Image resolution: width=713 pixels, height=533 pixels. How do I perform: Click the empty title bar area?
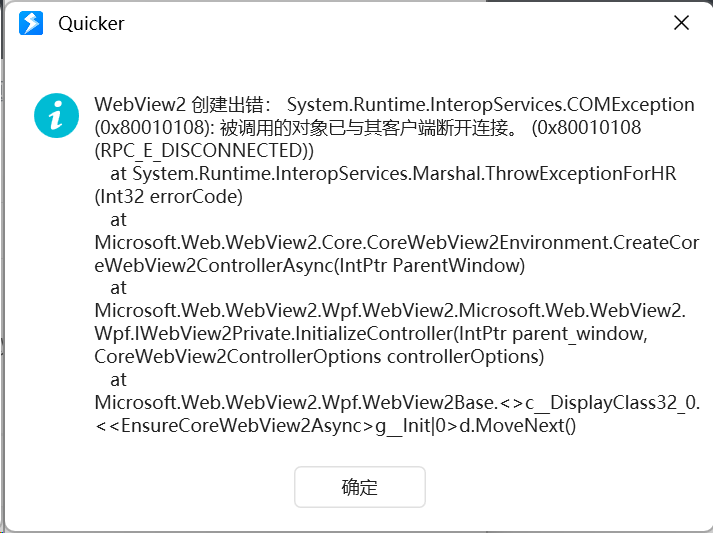(x=396, y=24)
